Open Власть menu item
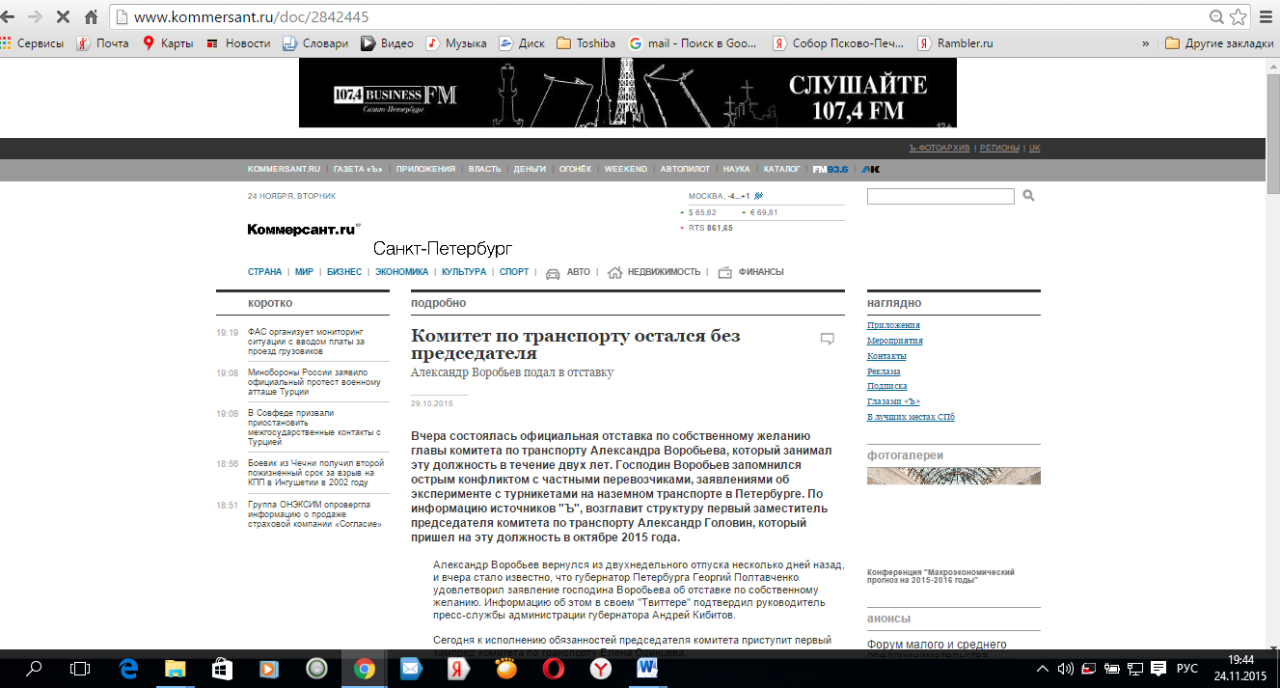The image size is (1280, 688). 484,169
